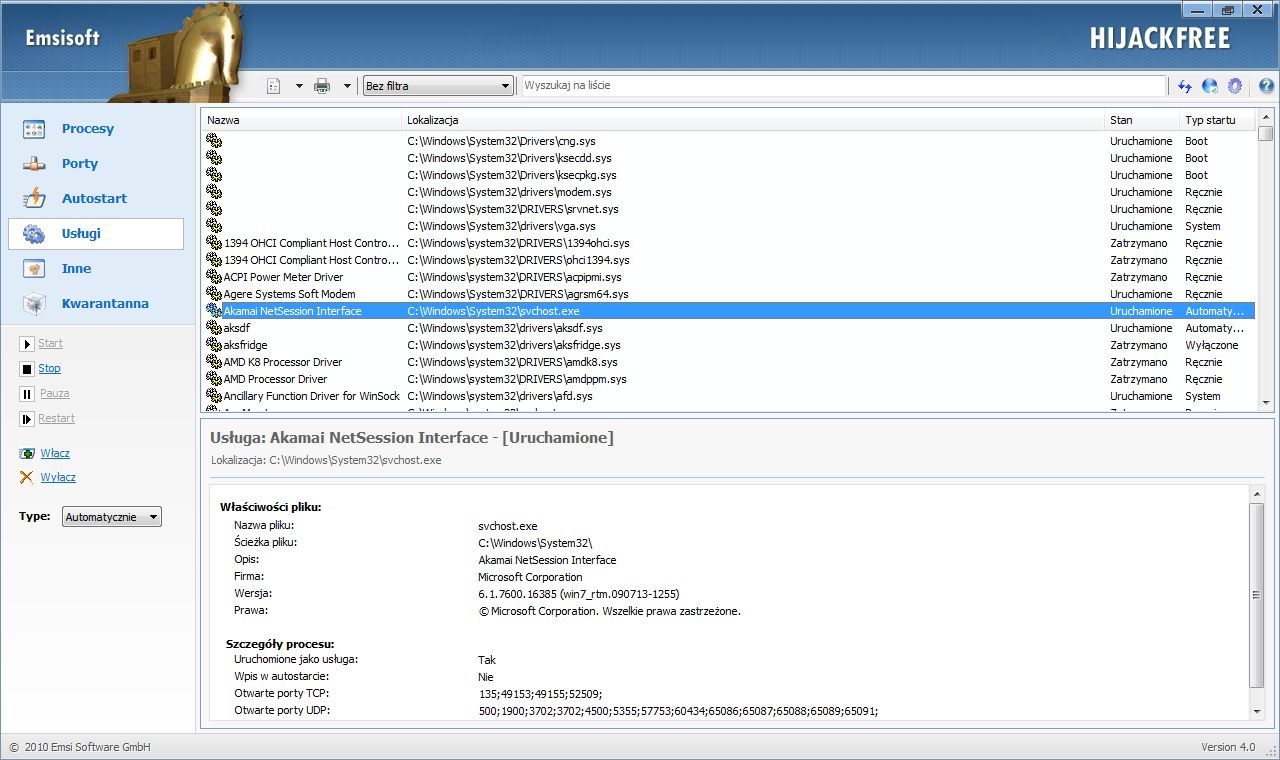
Task: Expand the report icon's dropdown arrow
Action: (x=298, y=86)
